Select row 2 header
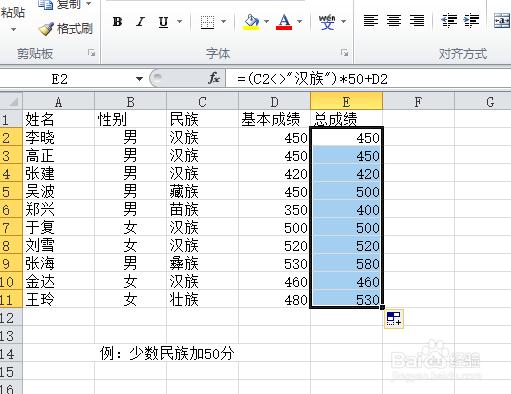The image size is (511, 394). pyautogui.click(x=11, y=137)
